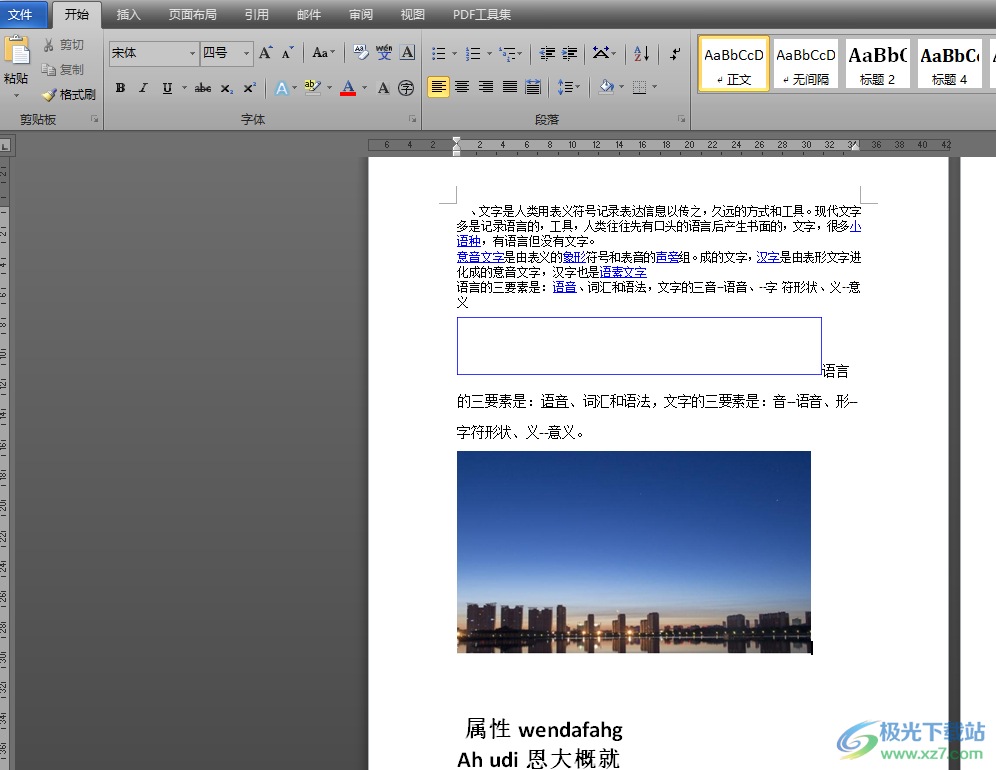Click the Increase Indent icon
996x770 pixels.
[x=570, y=54]
